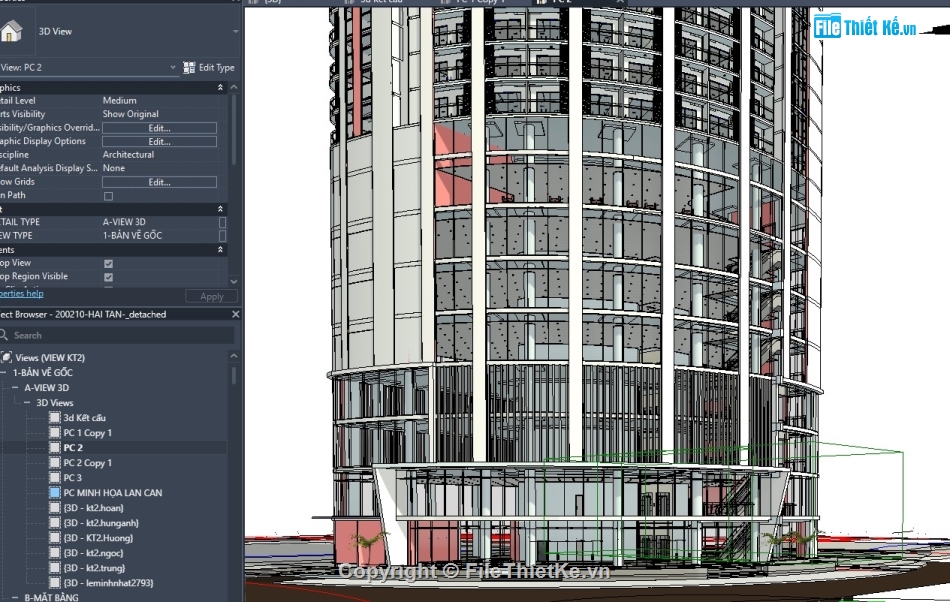Click the PC MINH HỌA LAN CAN view icon

point(55,492)
